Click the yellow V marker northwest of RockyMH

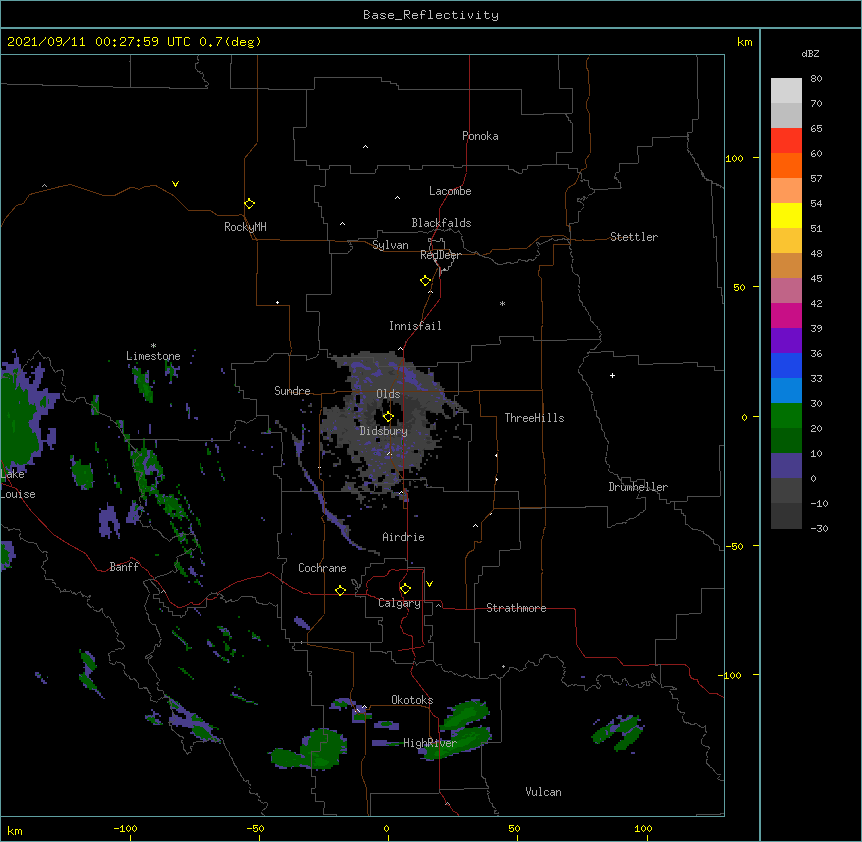click(x=175, y=184)
